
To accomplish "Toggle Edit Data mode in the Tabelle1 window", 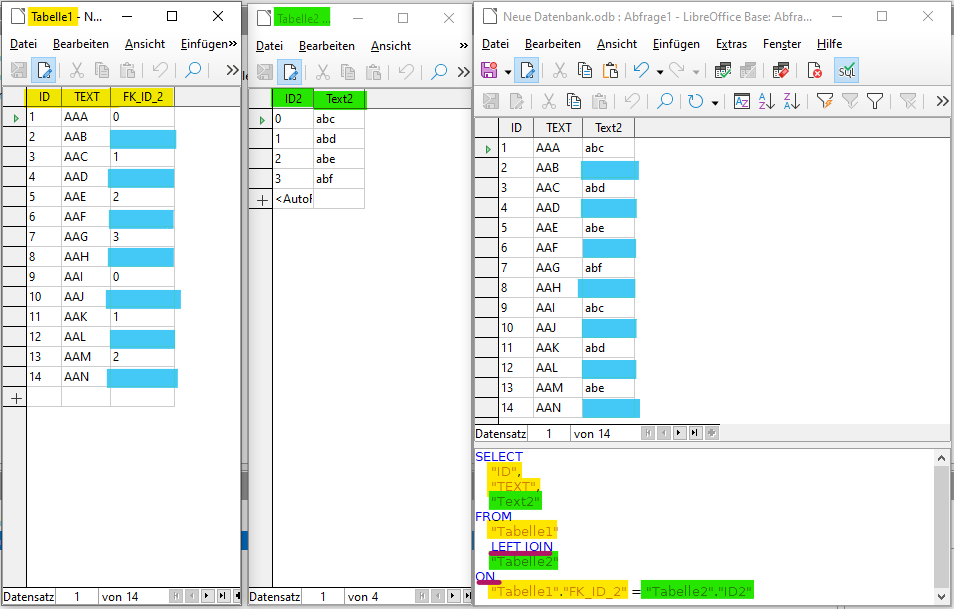I will pyautogui.click(x=44, y=70).
